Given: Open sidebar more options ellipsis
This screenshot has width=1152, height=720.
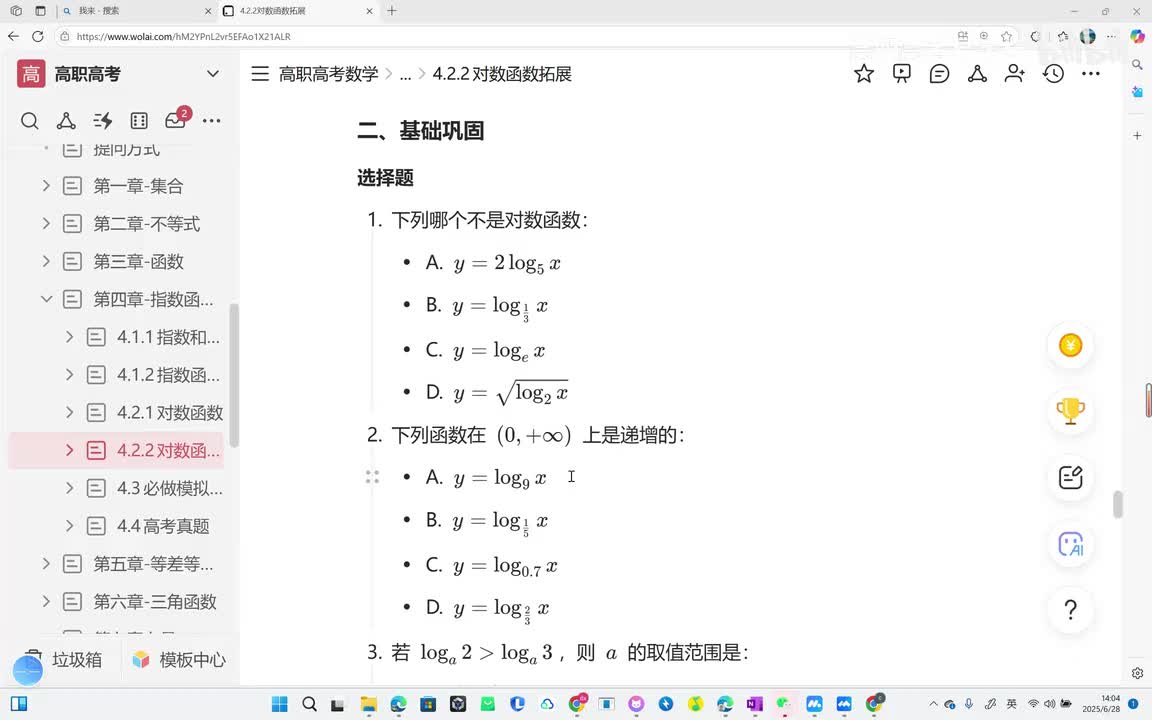Looking at the screenshot, I should tap(212, 120).
